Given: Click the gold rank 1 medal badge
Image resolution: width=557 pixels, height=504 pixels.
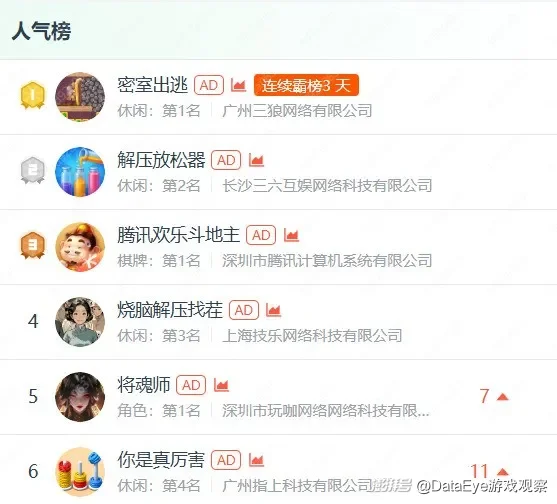Looking at the screenshot, I should coord(32,95).
